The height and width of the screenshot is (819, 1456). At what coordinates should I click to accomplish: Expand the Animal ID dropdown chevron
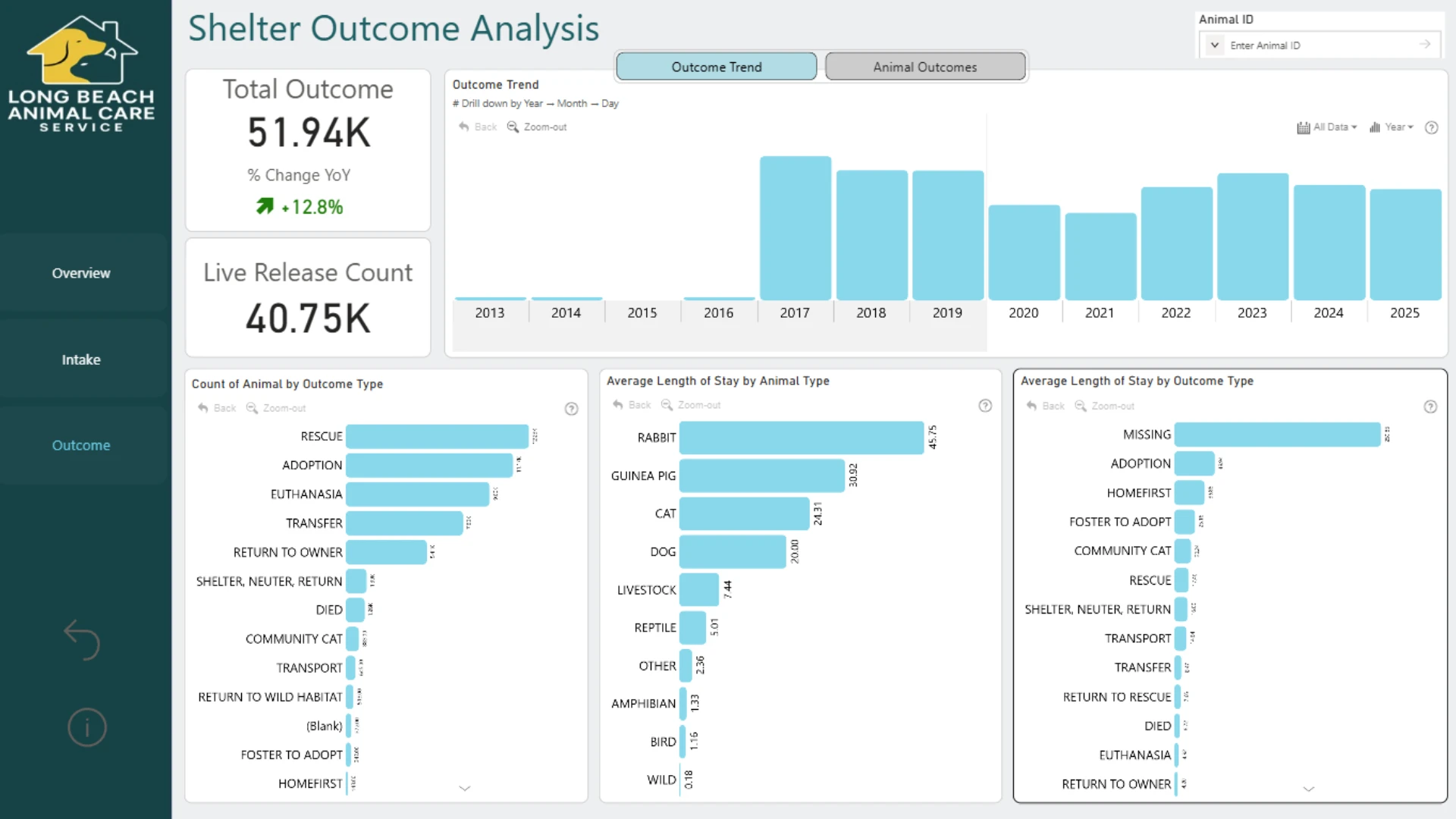(1215, 45)
